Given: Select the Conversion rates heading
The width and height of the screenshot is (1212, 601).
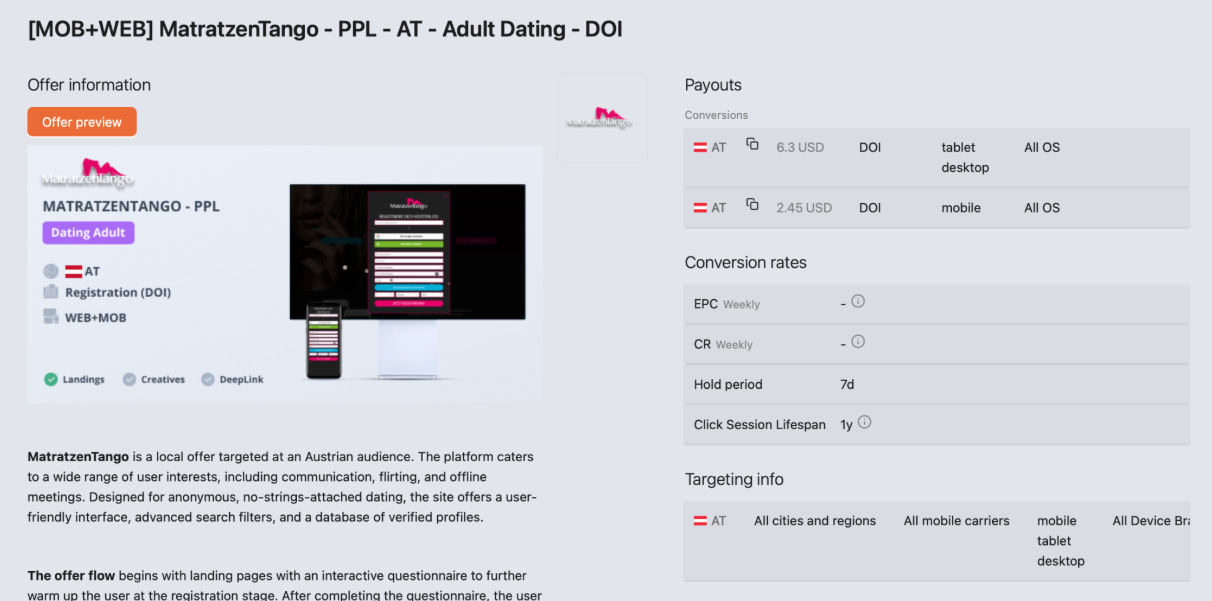Looking at the screenshot, I should (746, 263).
